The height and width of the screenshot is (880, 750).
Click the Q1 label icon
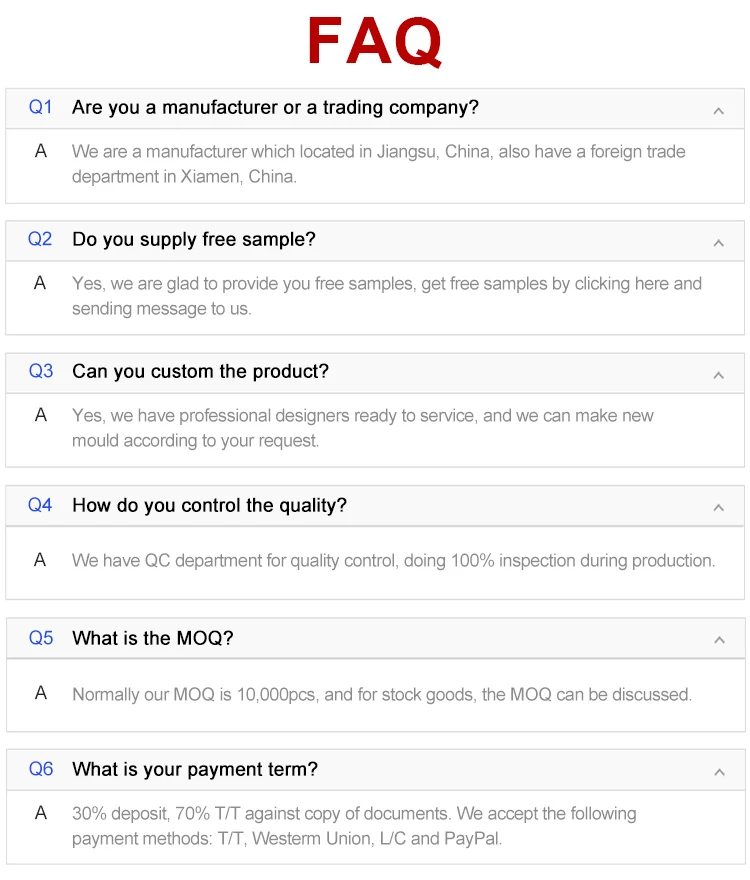click(x=41, y=107)
